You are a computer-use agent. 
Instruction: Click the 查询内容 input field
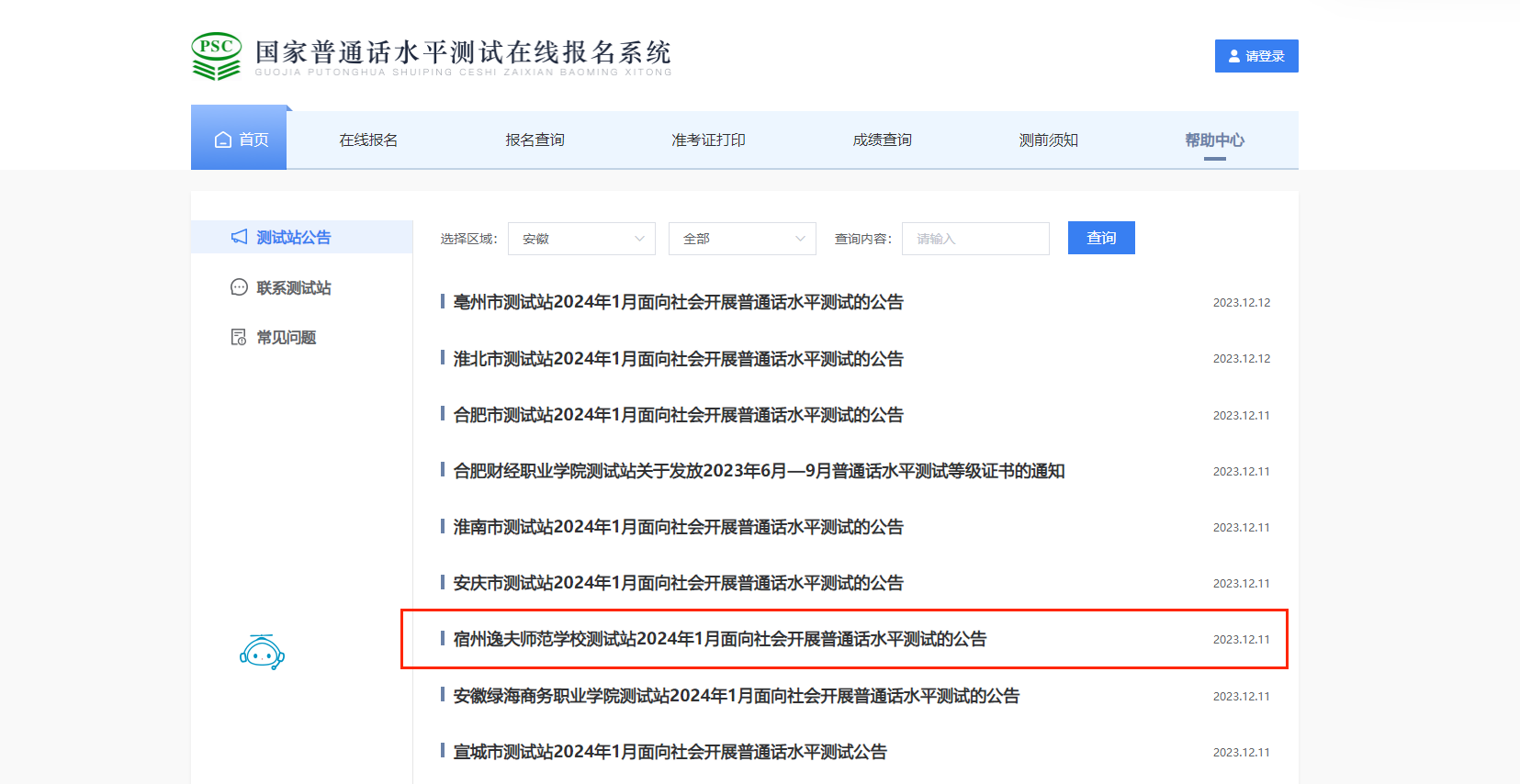(975, 239)
